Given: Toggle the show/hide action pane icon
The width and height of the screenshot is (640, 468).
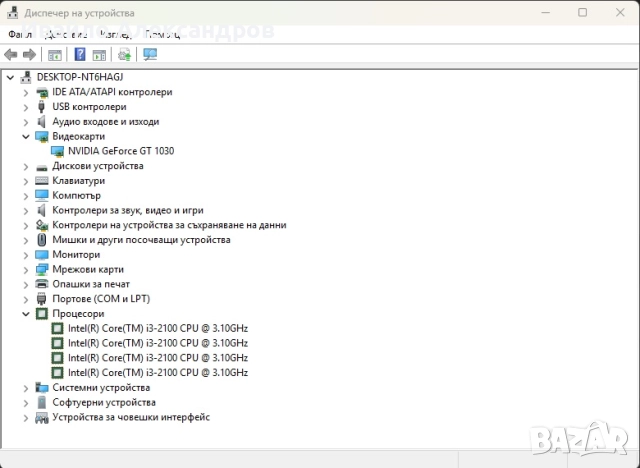Looking at the screenshot, I should pyautogui.click(x=99, y=55).
